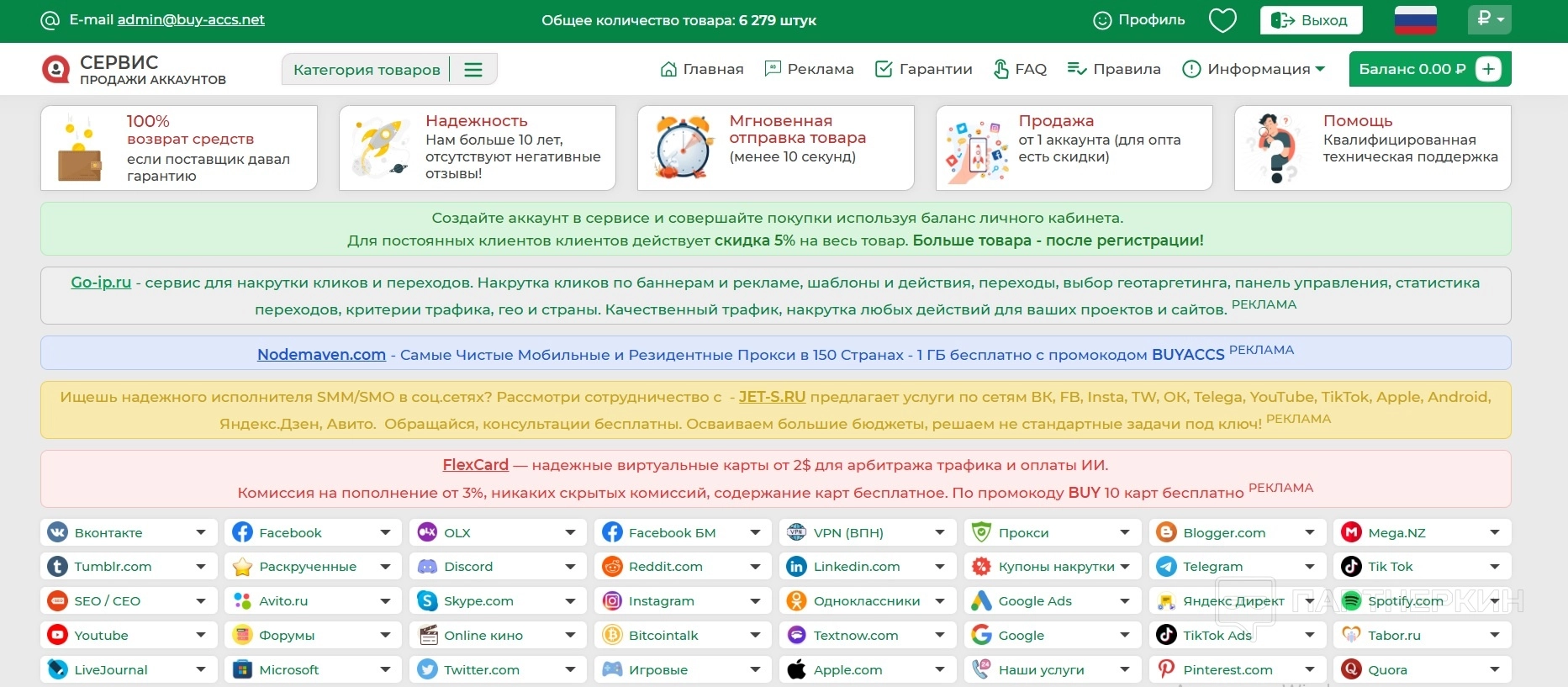Click the red service logo icon
This screenshot has height=687, width=1568.
[55, 69]
